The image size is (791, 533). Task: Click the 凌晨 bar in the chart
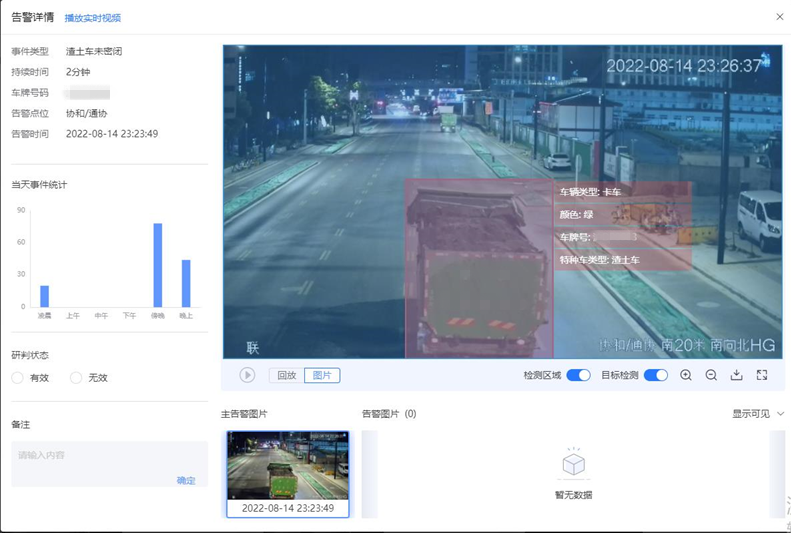[x=44, y=297]
